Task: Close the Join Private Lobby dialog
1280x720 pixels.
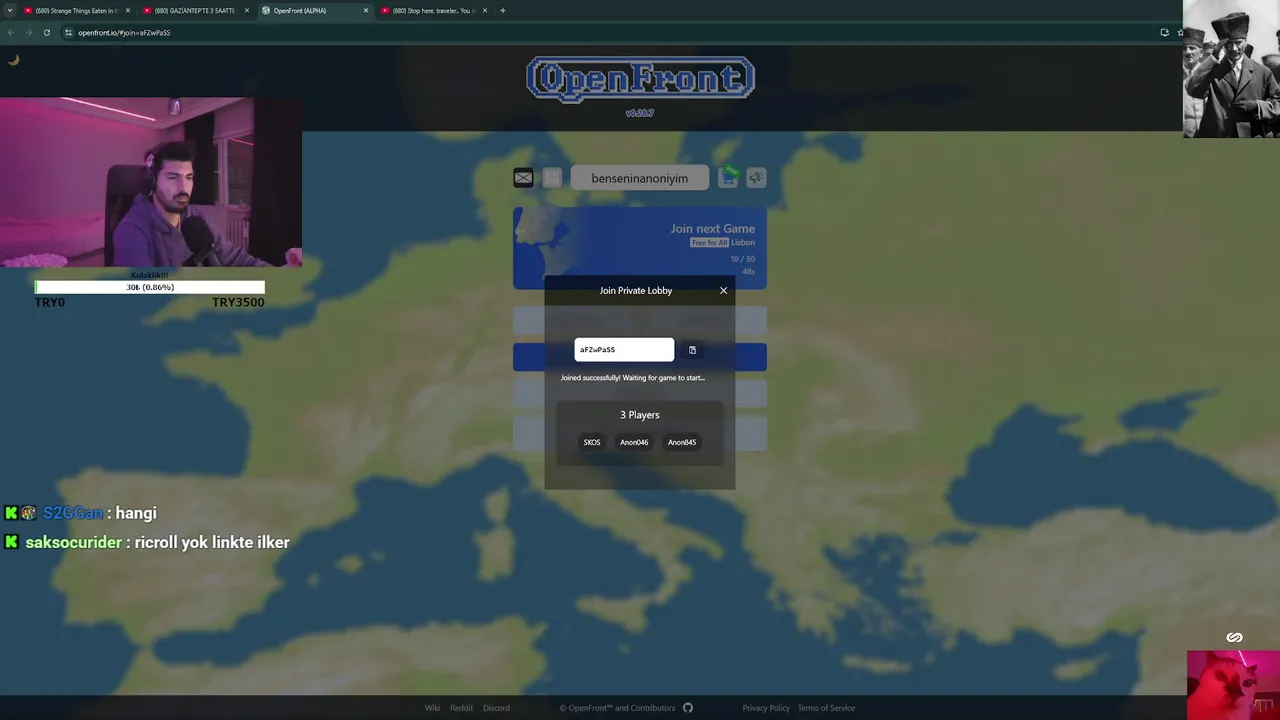Action: [x=724, y=290]
